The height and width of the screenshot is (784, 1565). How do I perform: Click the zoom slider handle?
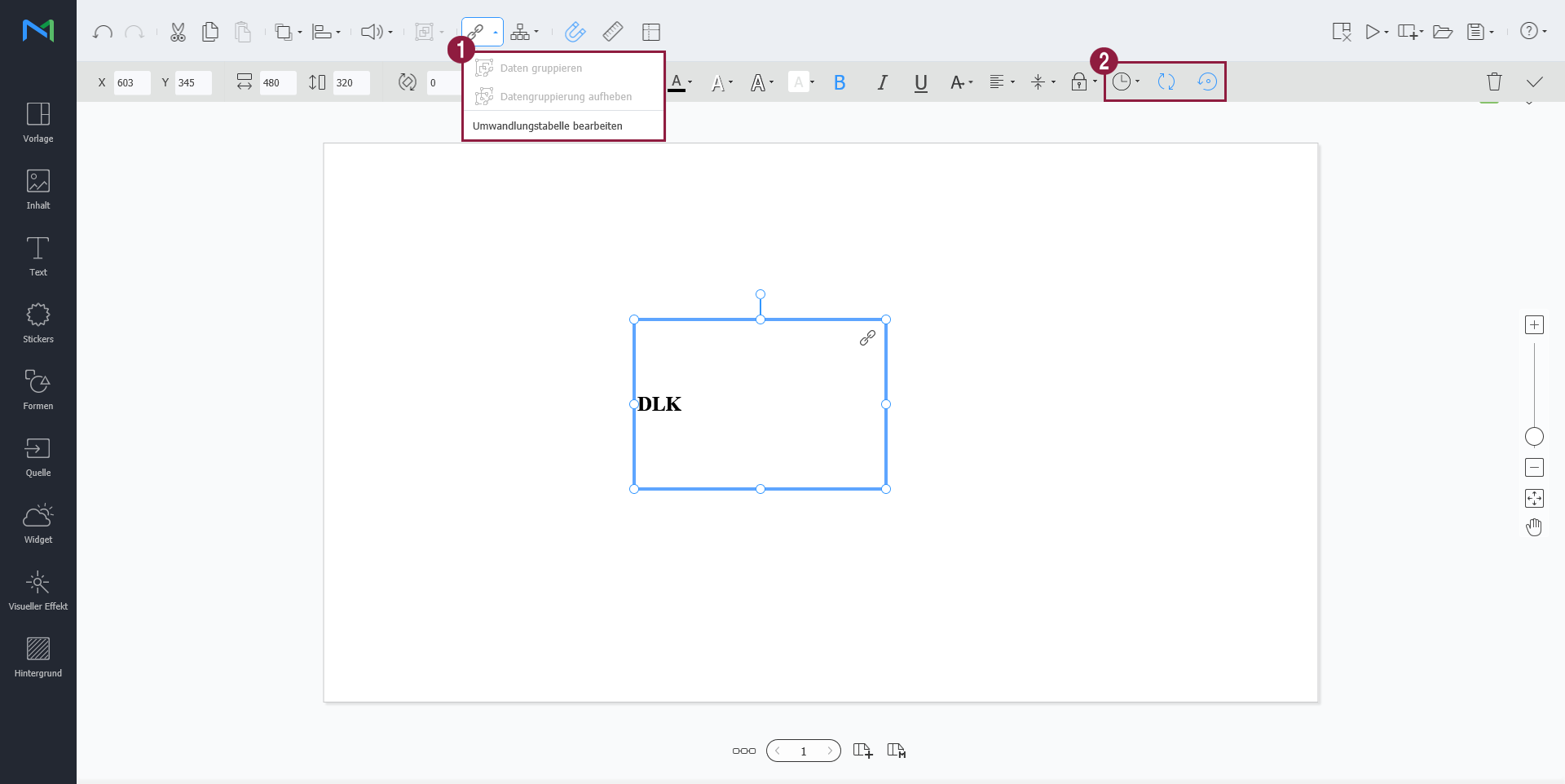(1534, 437)
